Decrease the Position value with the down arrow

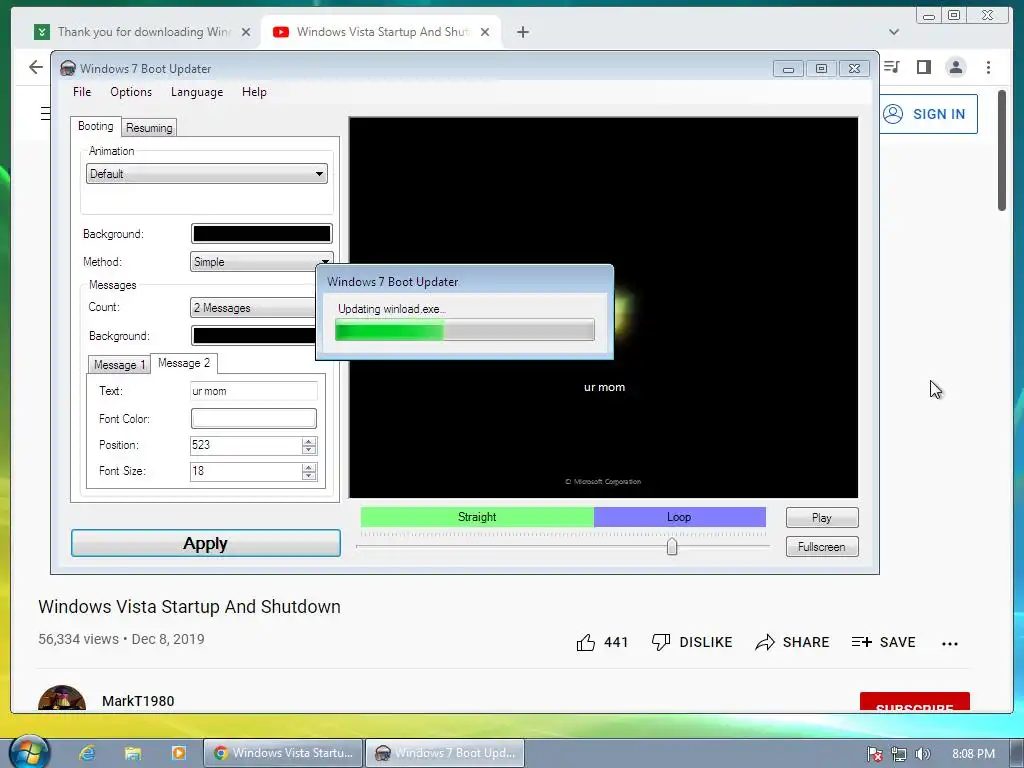pyautogui.click(x=309, y=450)
